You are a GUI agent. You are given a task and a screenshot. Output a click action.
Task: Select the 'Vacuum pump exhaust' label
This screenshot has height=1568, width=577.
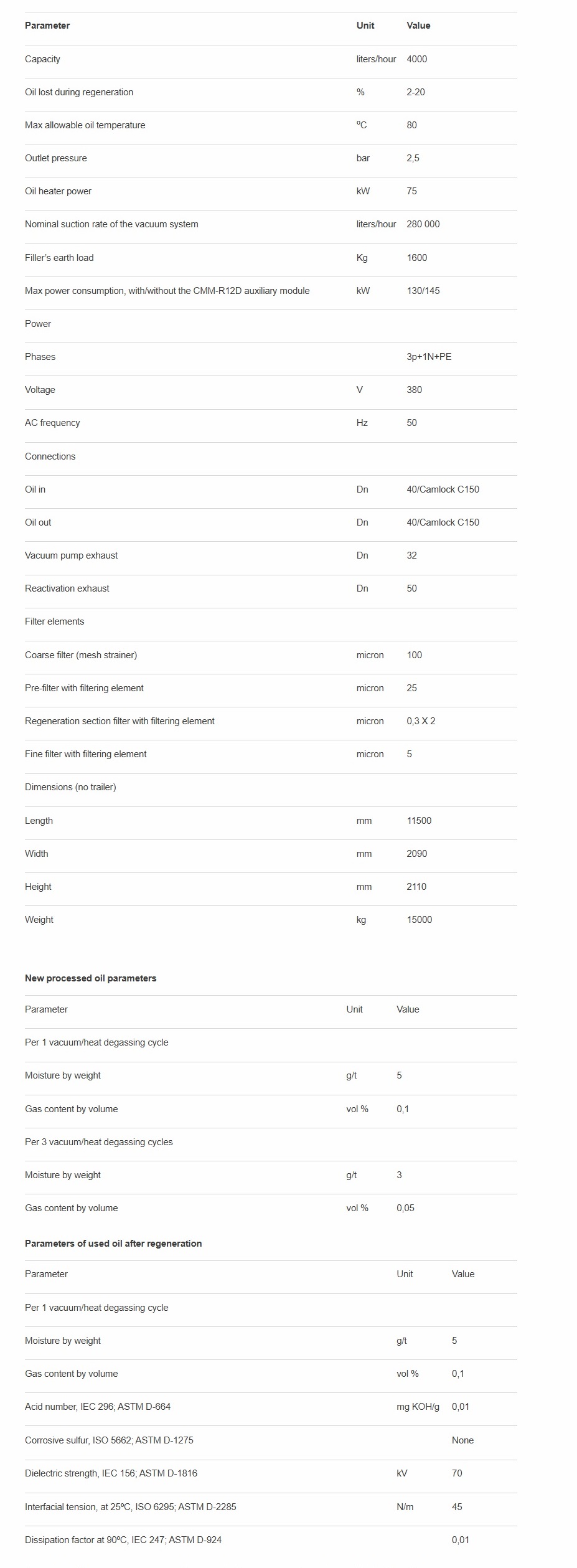tap(71, 555)
